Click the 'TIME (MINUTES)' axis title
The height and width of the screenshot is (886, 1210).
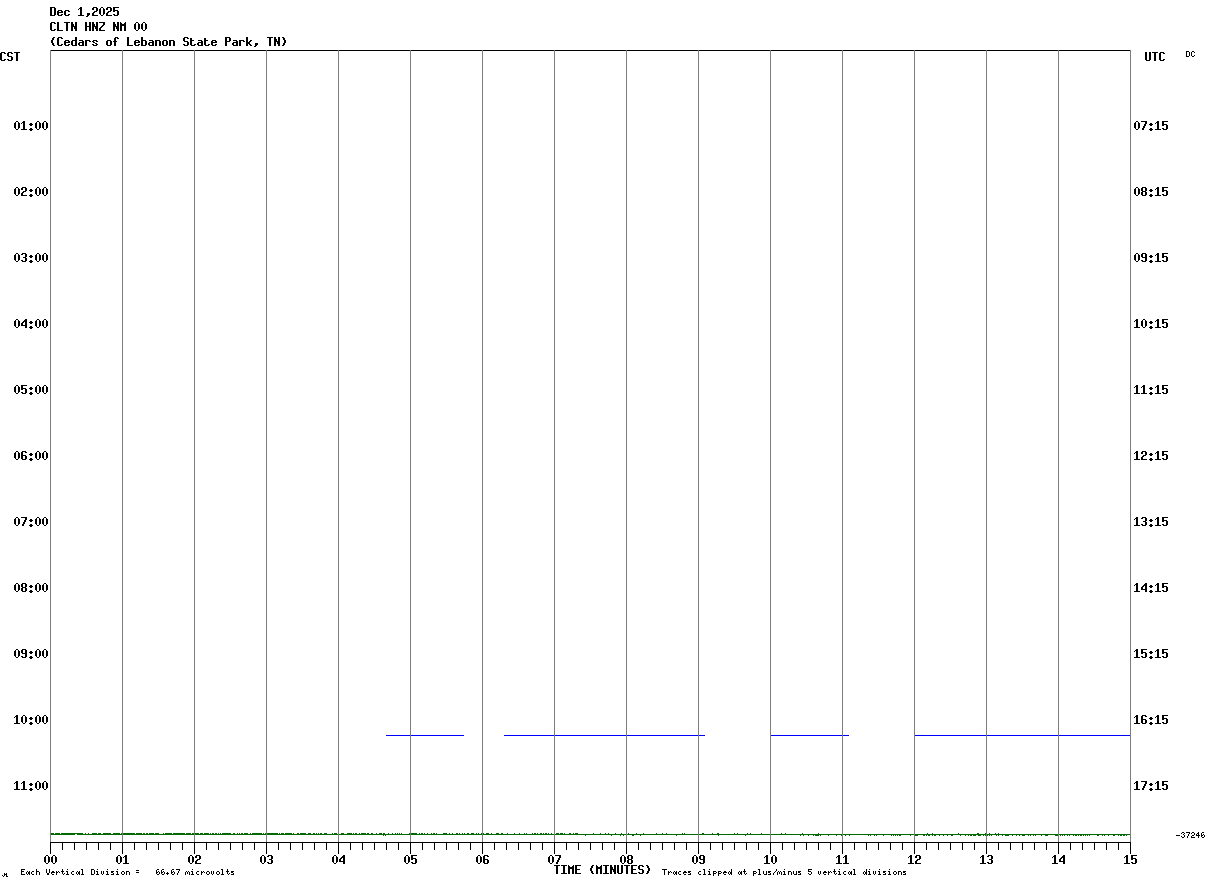[x=602, y=870]
